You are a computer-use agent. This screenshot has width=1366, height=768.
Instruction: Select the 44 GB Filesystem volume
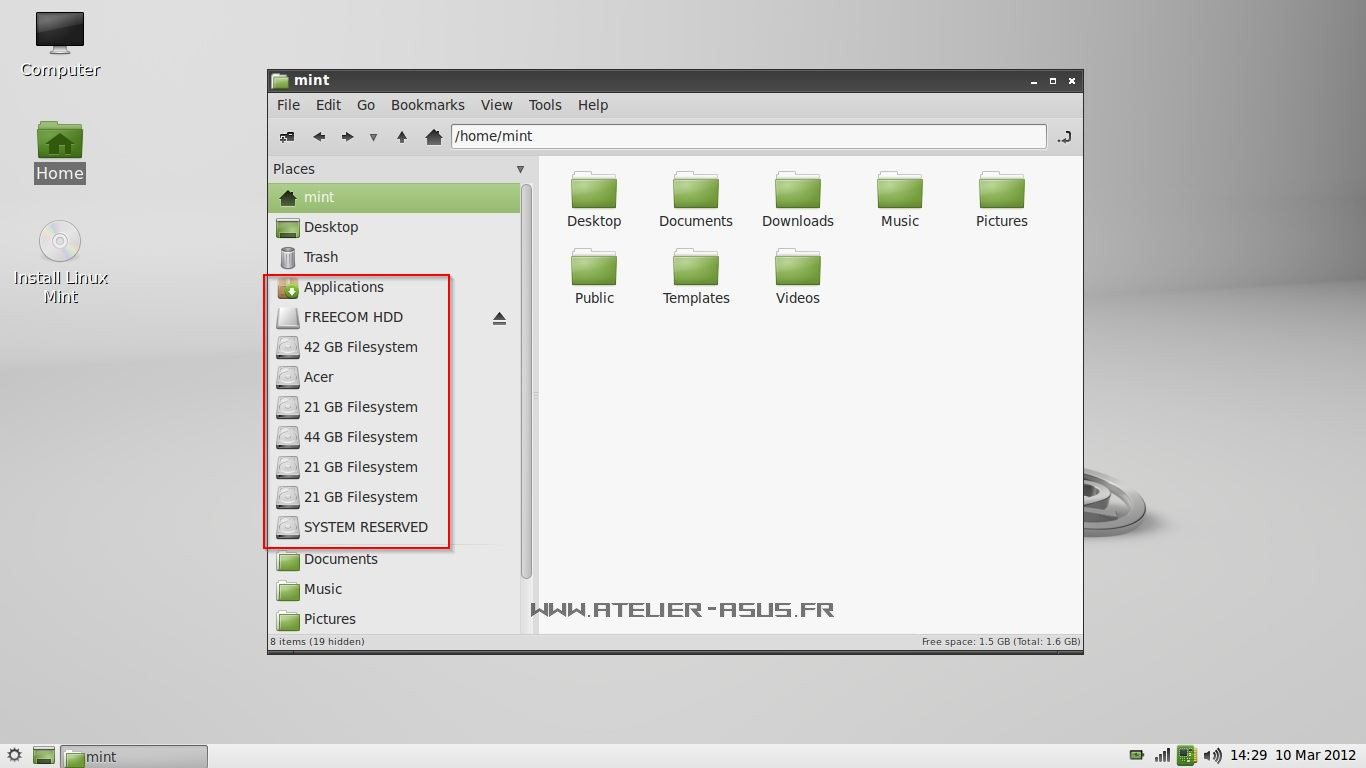pos(394,437)
